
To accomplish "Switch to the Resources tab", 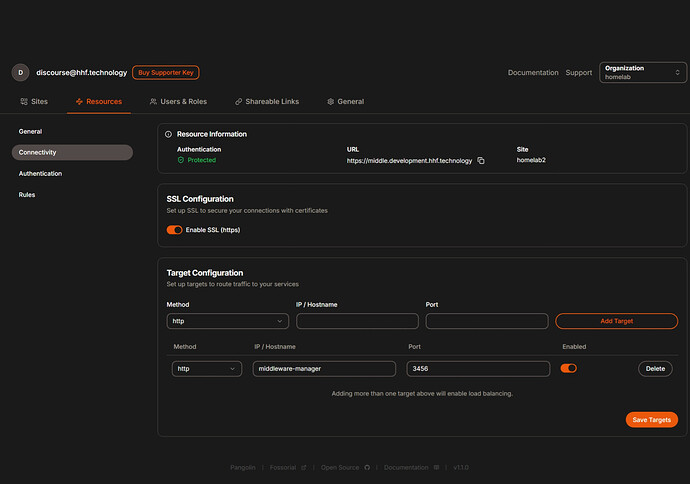I will point(99,102).
